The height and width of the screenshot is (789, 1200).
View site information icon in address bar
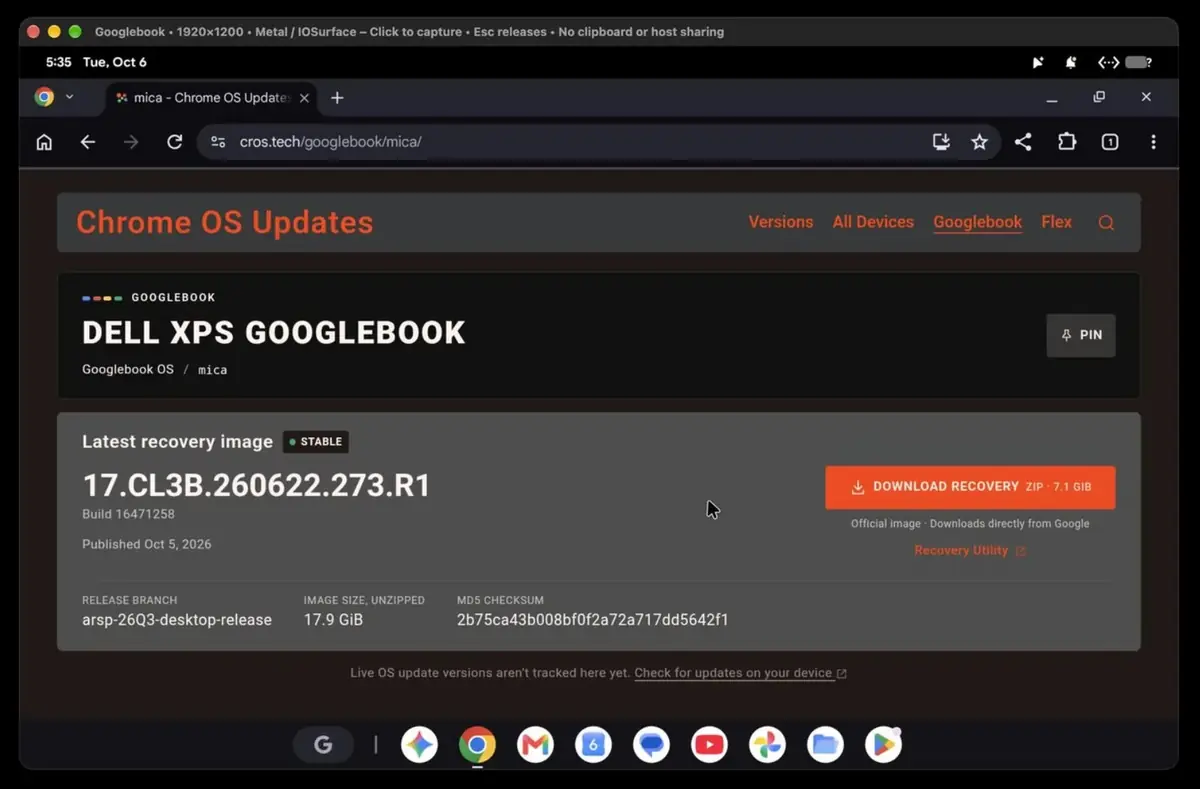click(218, 142)
